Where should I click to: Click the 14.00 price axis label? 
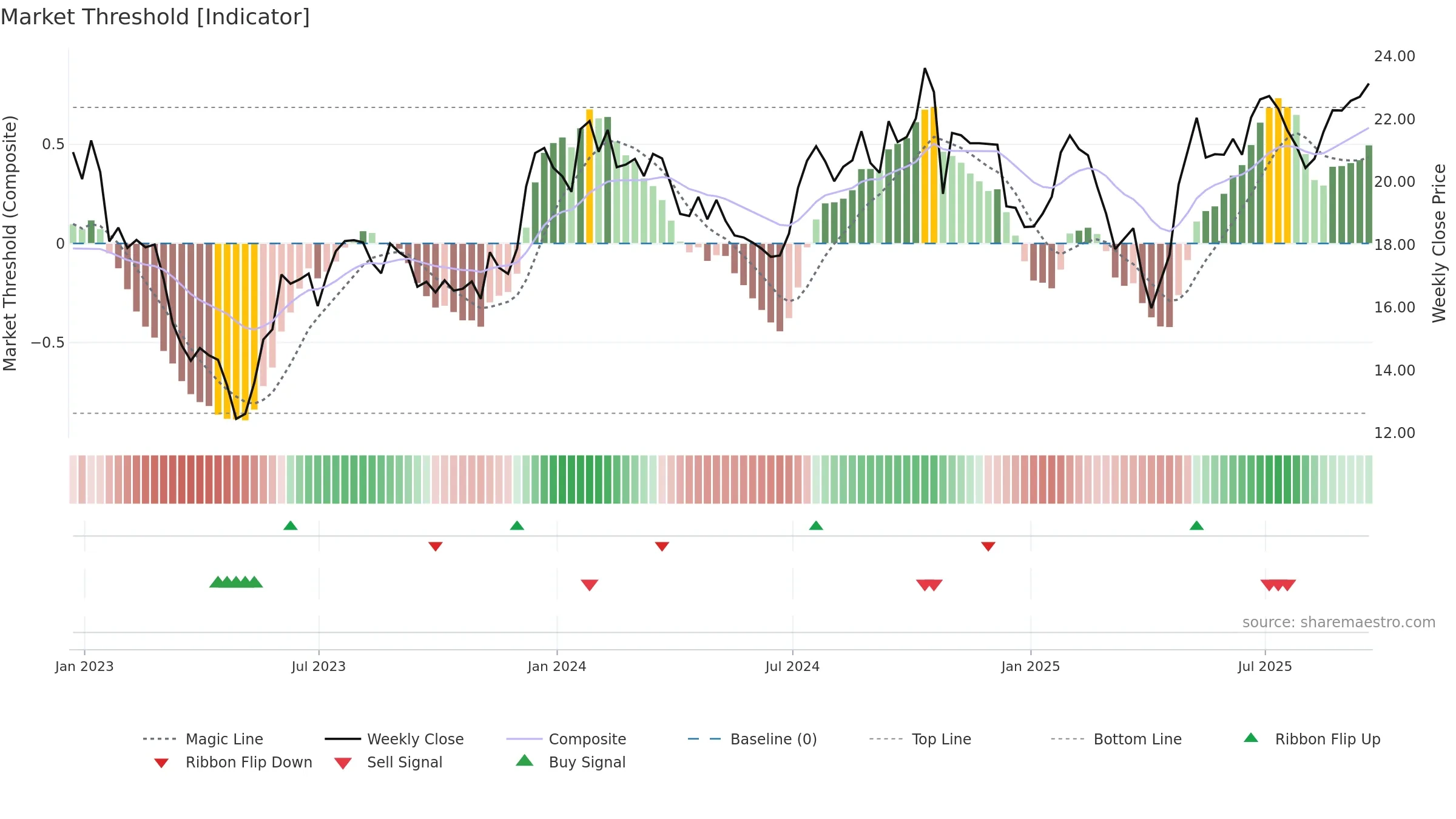[x=1395, y=370]
